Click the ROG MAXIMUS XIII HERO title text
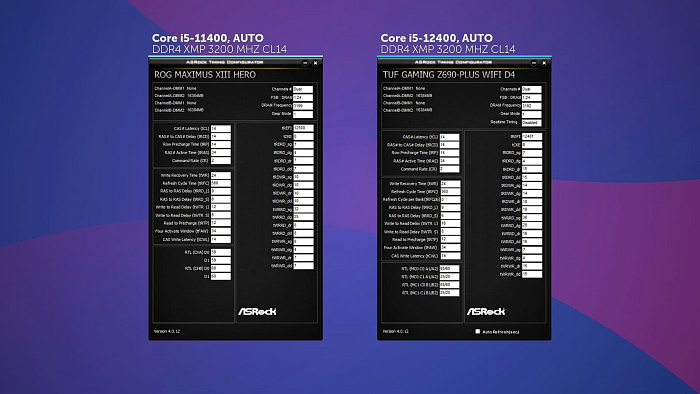Screen dimensions: 700x394 click(x=205, y=75)
